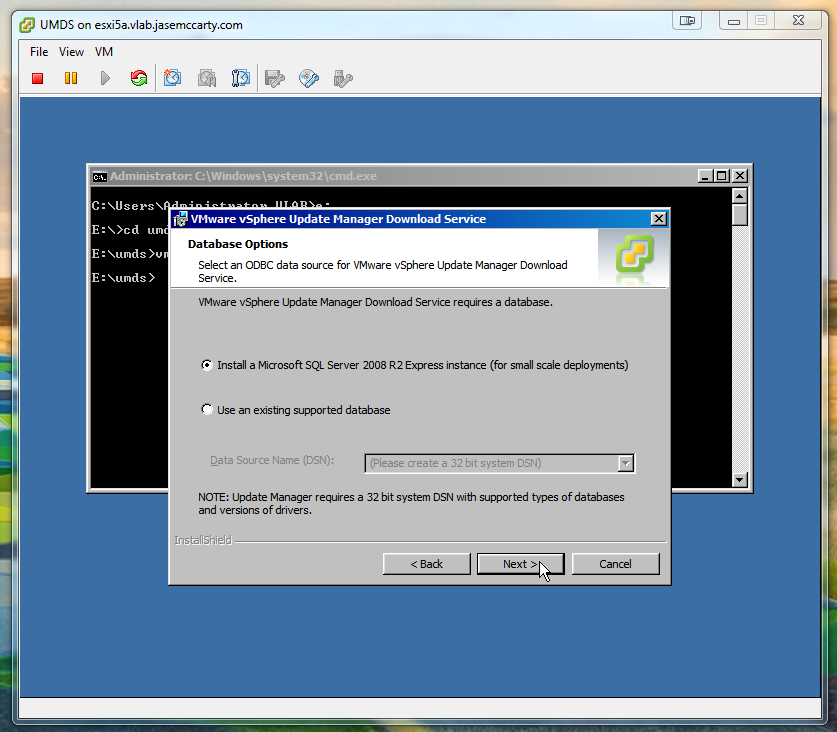Viewport: 837px width, 732px height.
Task: Open the Data Source Name dropdown arrow
Action: (626, 463)
